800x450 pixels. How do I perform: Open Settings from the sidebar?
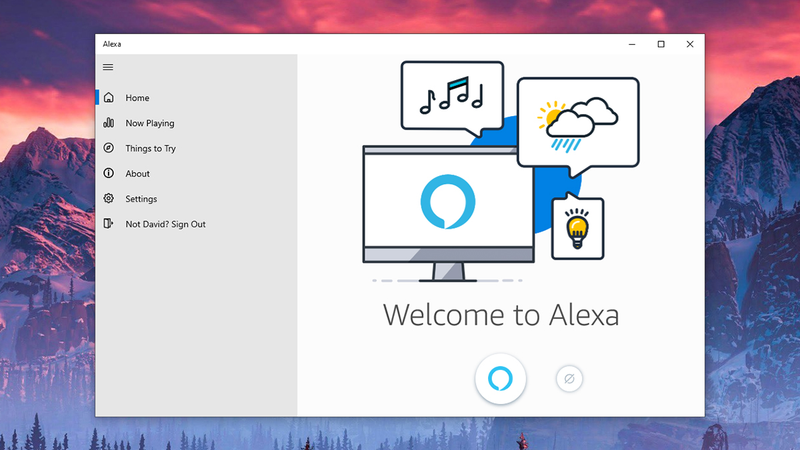click(x=196, y=198)
